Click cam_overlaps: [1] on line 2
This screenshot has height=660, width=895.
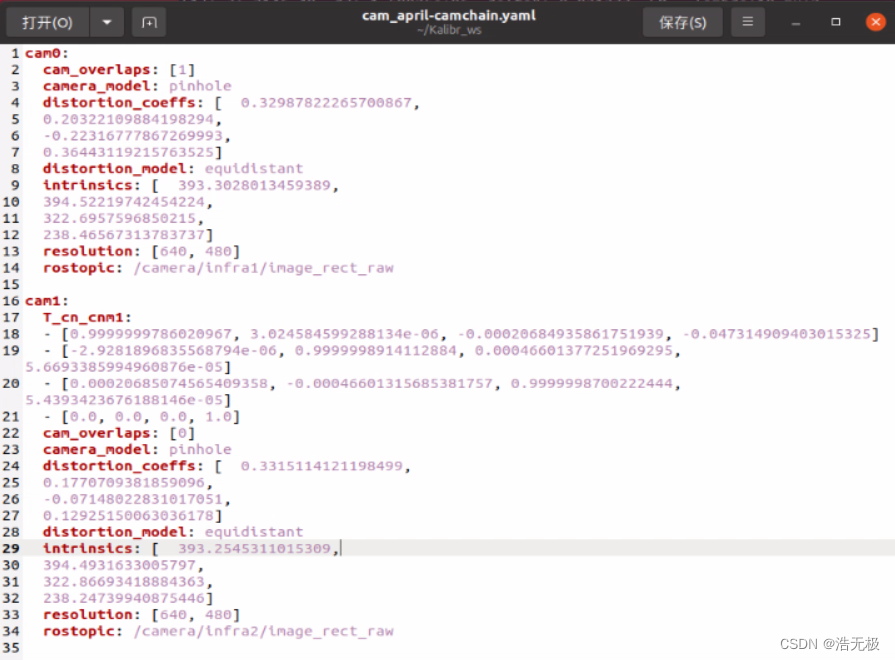(x=119, y=70)
